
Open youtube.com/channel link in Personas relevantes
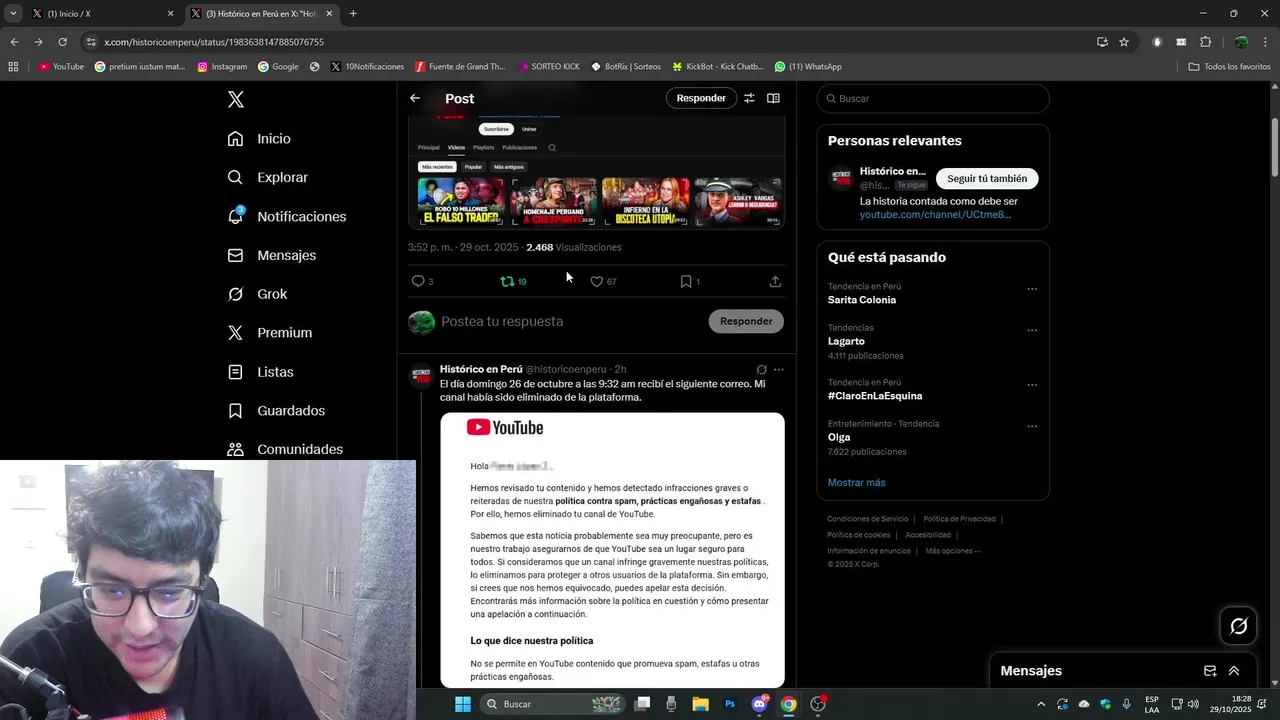click(935, 215)
